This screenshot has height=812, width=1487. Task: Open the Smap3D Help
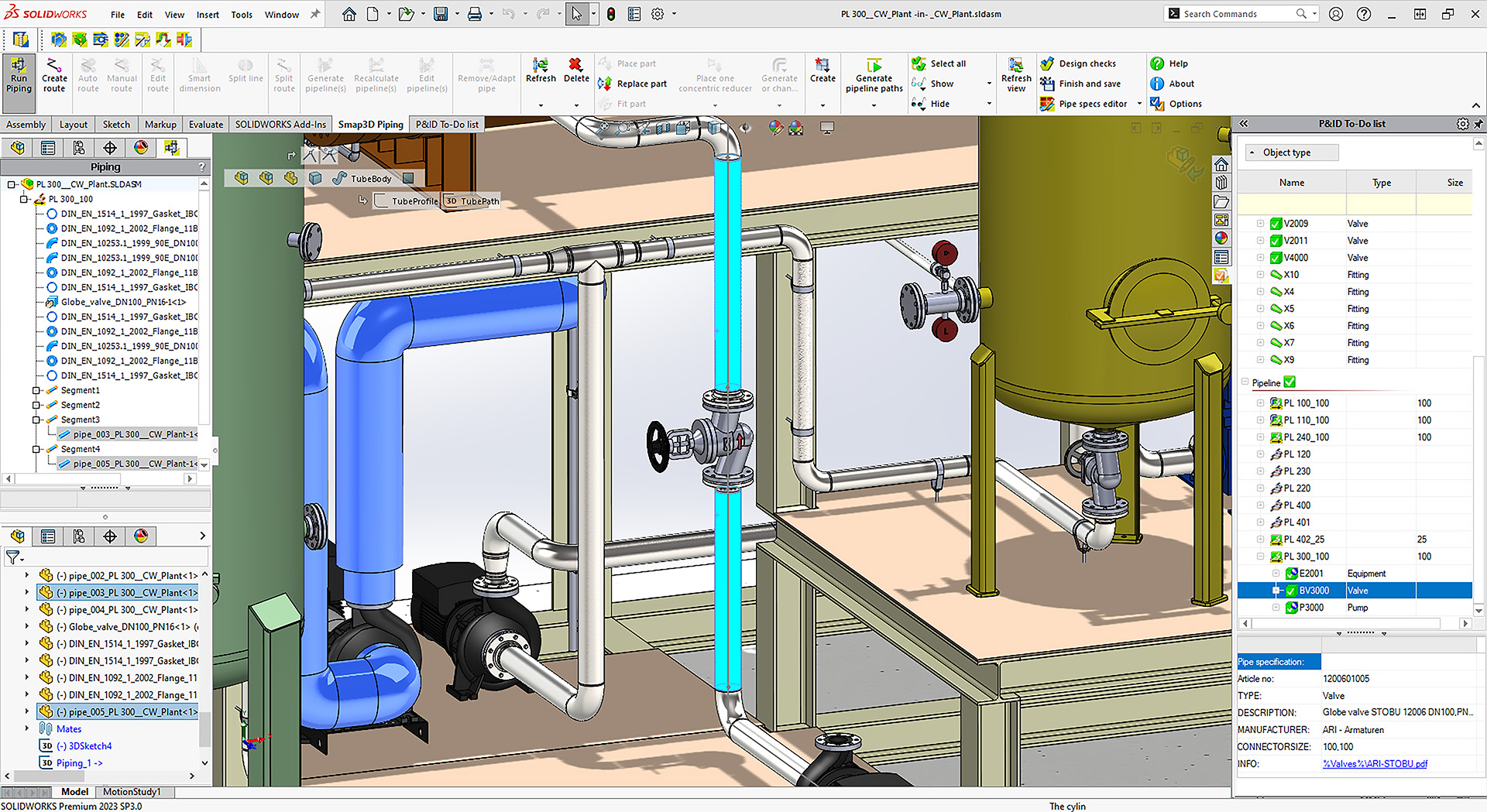[x=1169, y=63]
